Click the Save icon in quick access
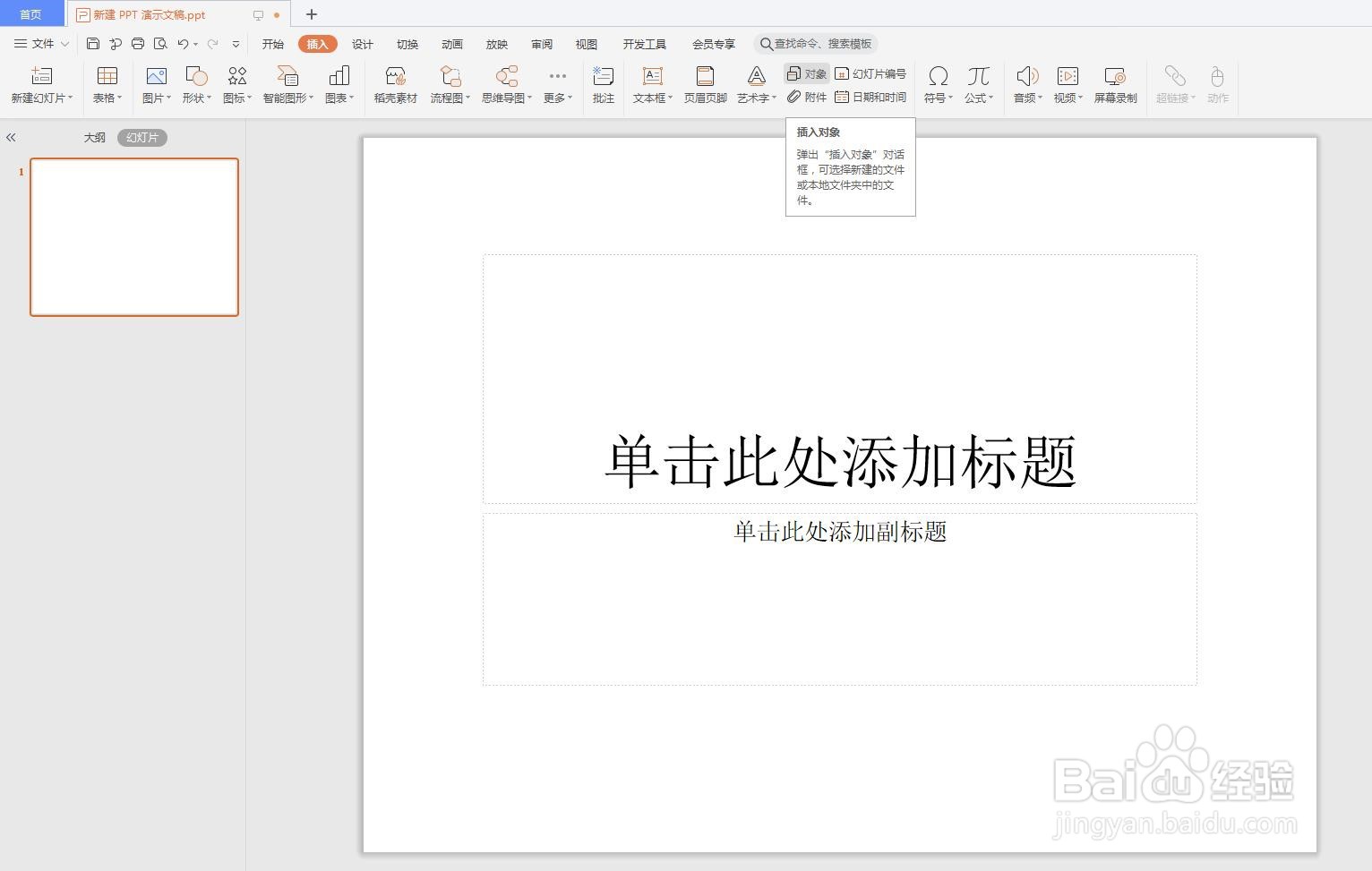 click(x=93, y=43)
